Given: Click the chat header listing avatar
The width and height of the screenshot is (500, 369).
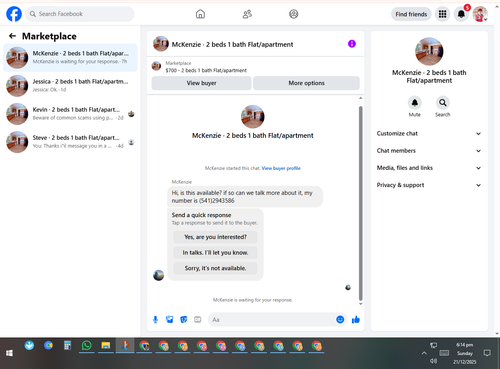Looking at the screenshot, I should click(x=161, y=44).
